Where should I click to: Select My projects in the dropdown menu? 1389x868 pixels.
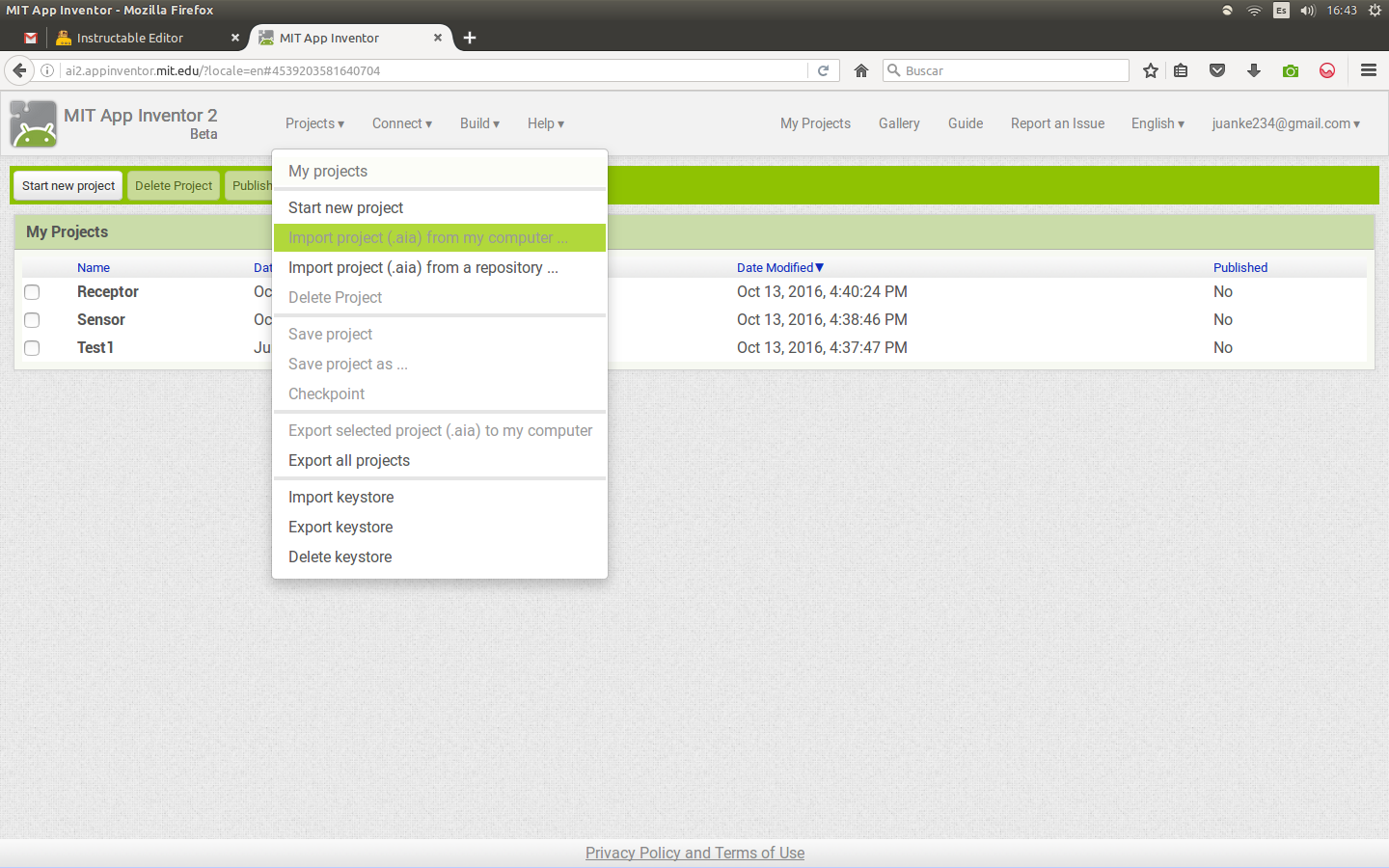click(440, 171)
